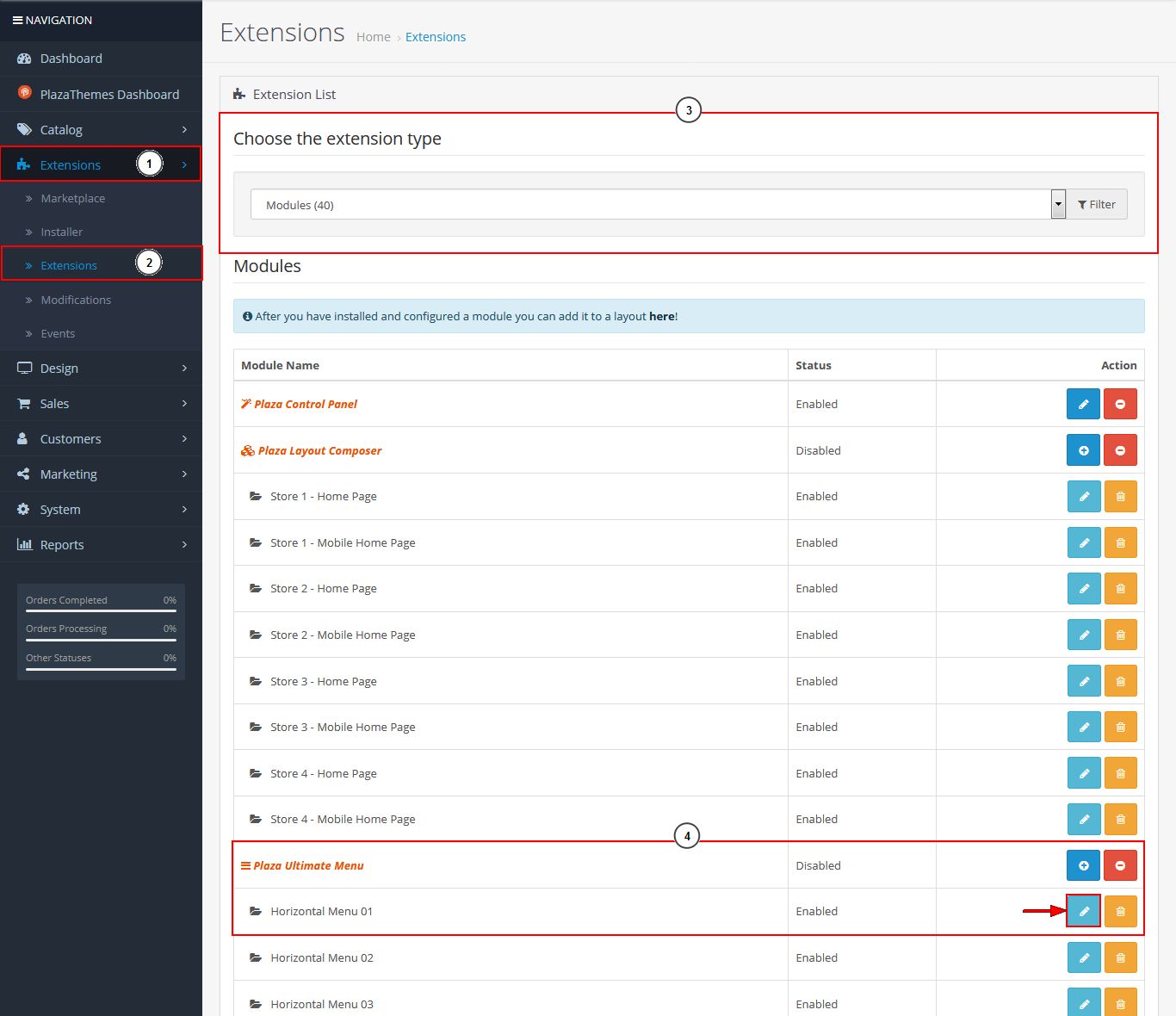The width and height of the screenshot is (1176, 1016).
Task: Delete Store 3 - Home Page layout
Action: pyautogui.click(x=1120, y=681)
